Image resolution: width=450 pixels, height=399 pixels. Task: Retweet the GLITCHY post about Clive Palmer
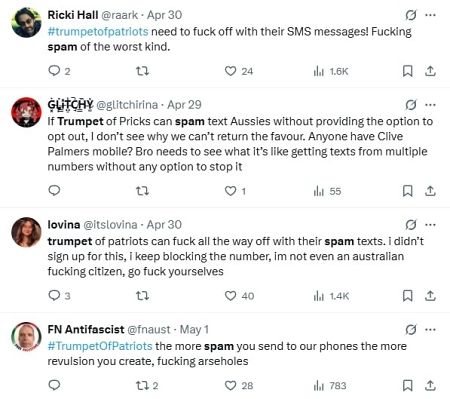tap(142, 191)
